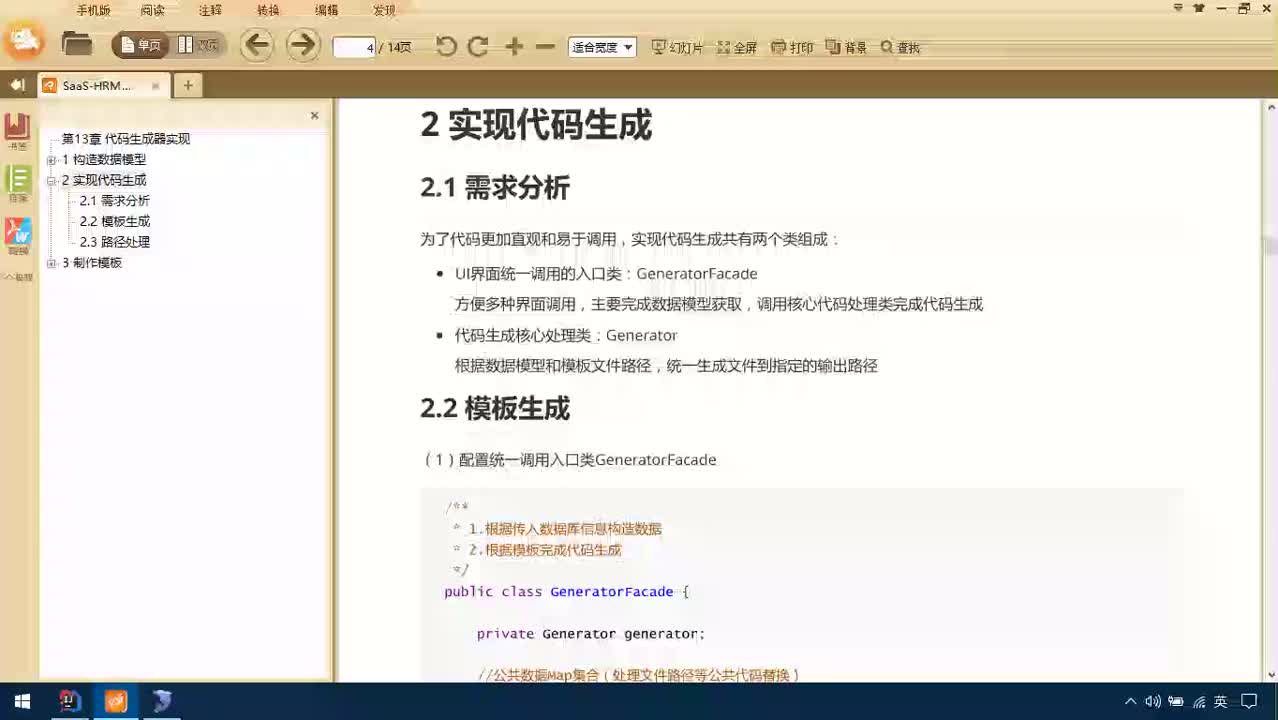Start slideshow mode (幻灯片)
This screenshot has height=720, width=1278.
[677, 47]
